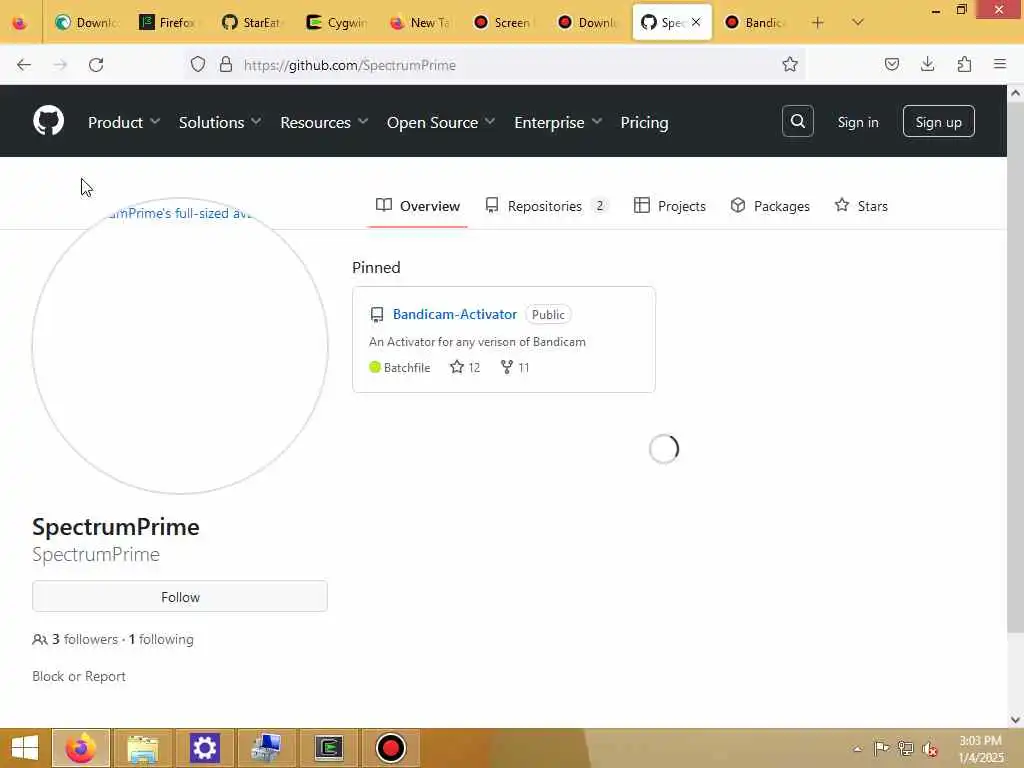Click the Action Center flag tray icon
This screenshot has width=1024, height=768.
coord(881,748)
